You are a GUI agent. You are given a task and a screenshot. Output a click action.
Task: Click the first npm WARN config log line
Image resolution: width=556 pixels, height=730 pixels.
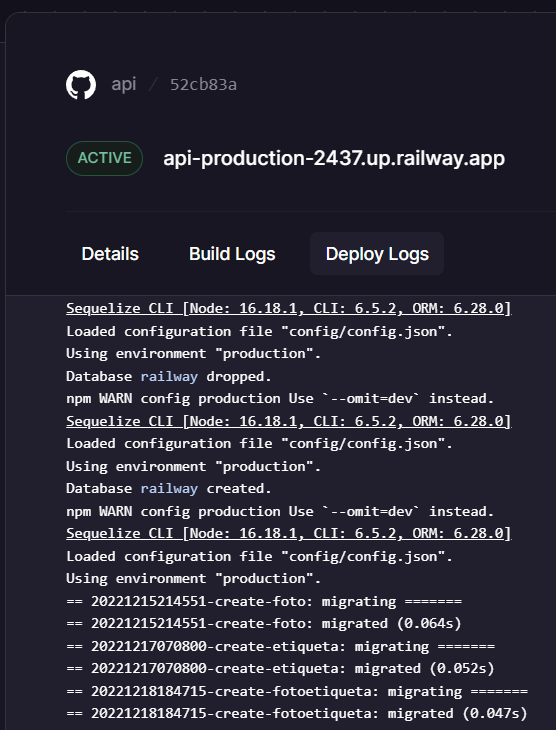[280, 399]
